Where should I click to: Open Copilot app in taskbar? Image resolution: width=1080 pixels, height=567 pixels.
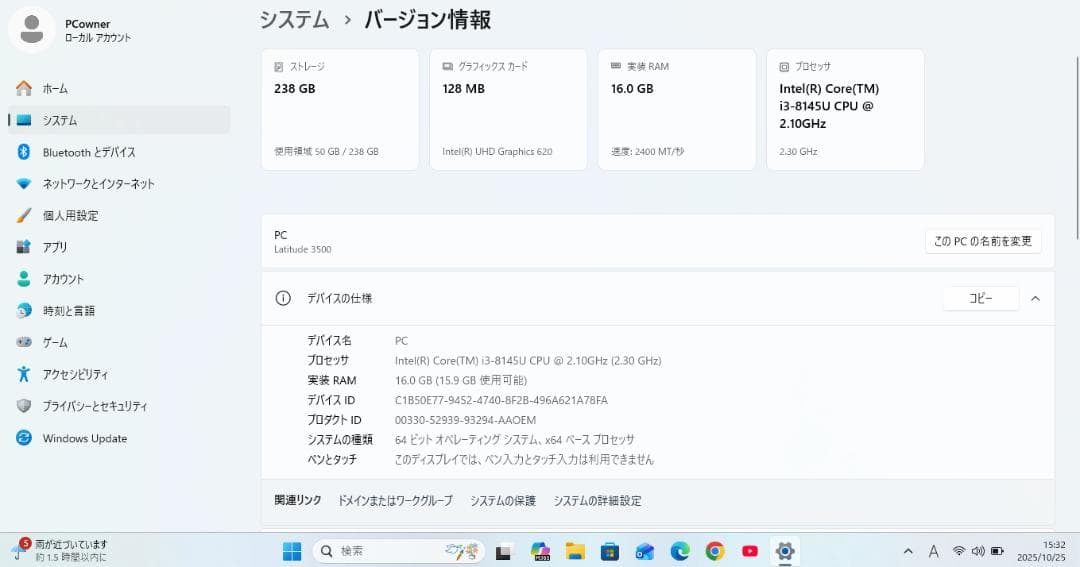540,551
